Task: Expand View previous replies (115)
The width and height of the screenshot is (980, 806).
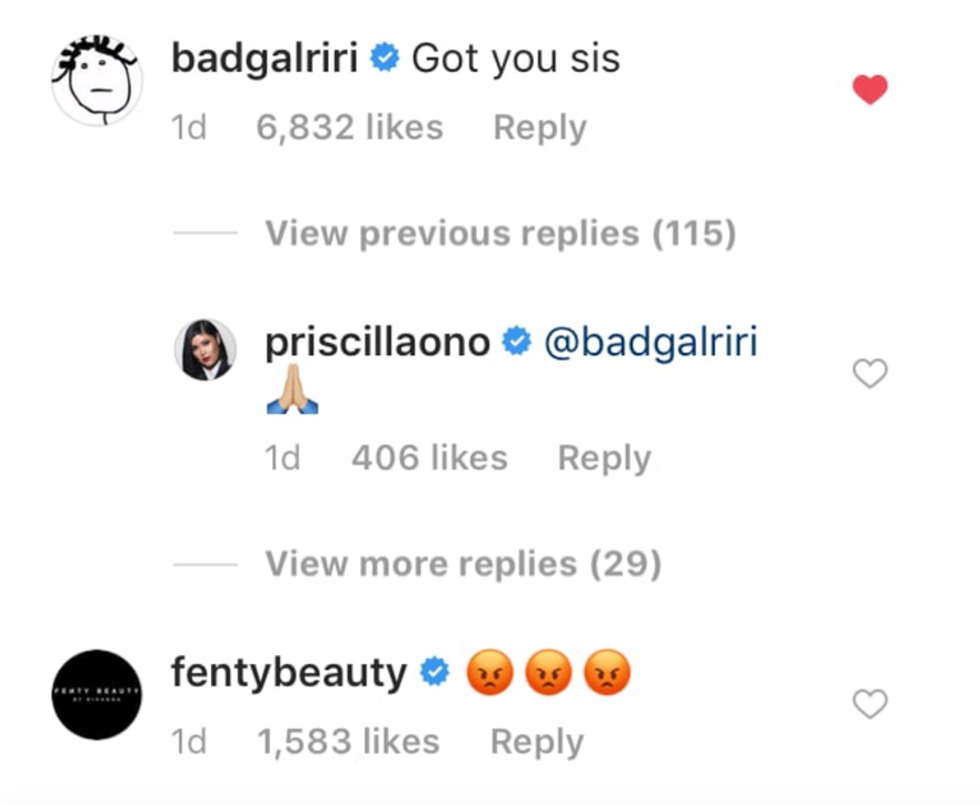Action: pos(500,234)
